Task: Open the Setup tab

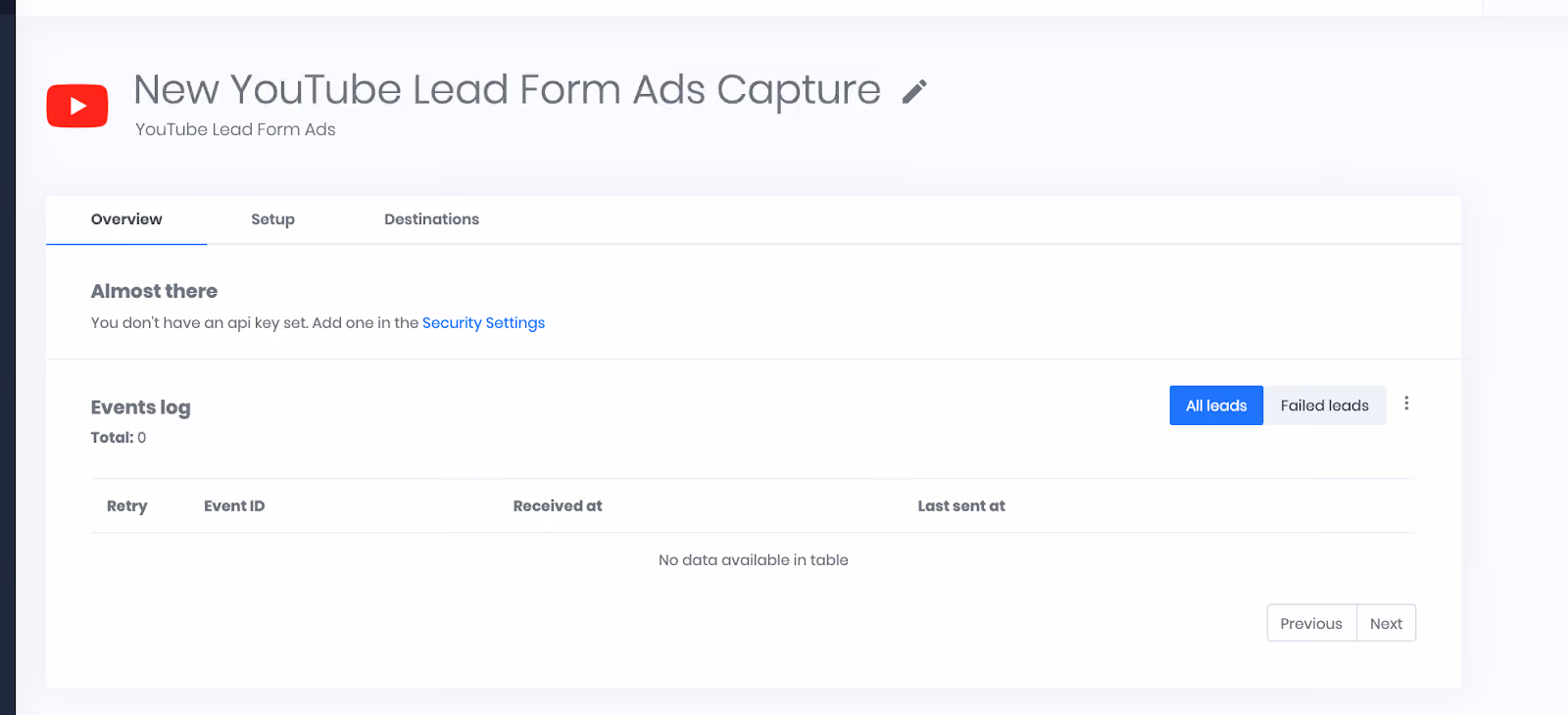Action: coord(272,219)
